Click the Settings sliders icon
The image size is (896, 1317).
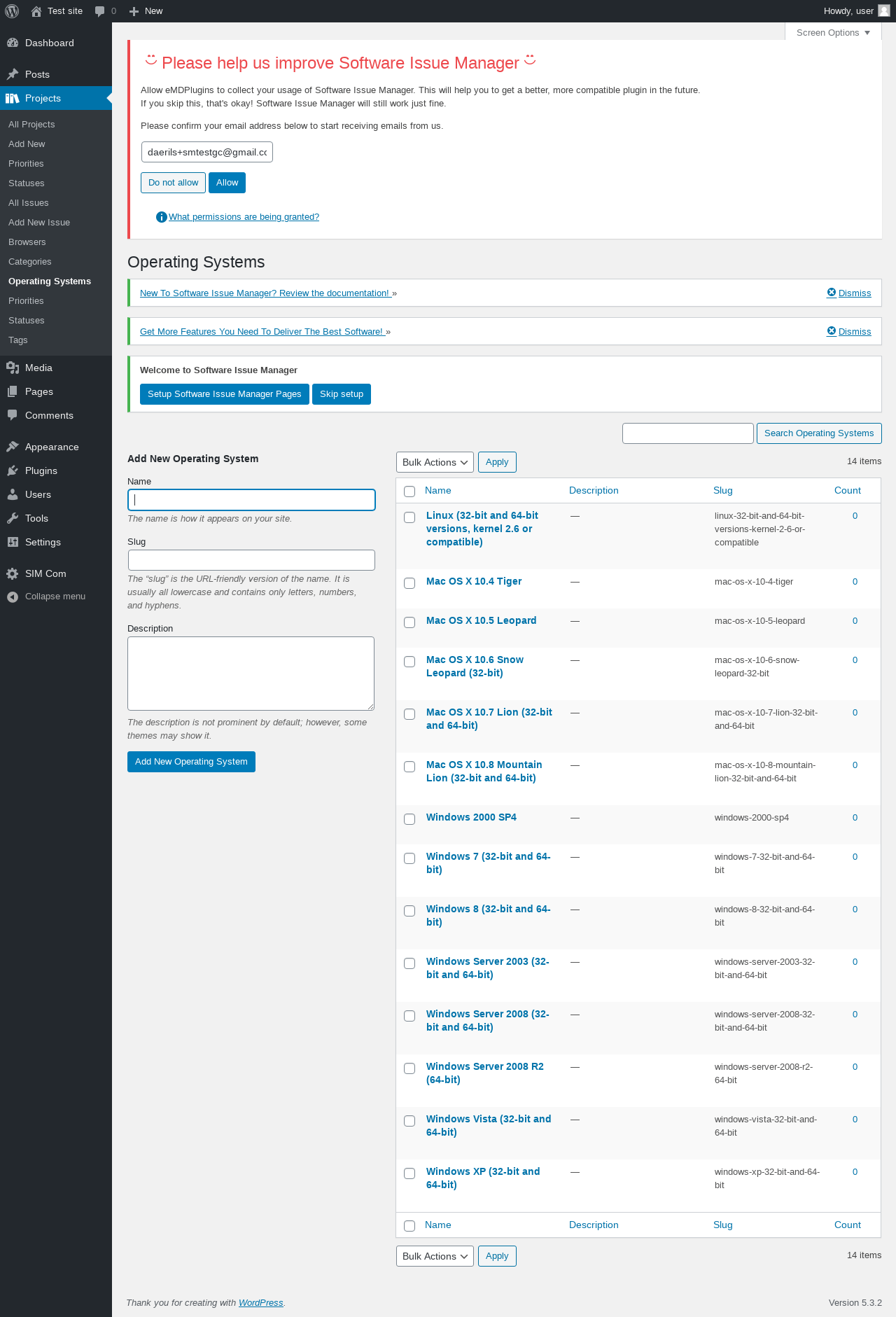click(x=13, y=542)
